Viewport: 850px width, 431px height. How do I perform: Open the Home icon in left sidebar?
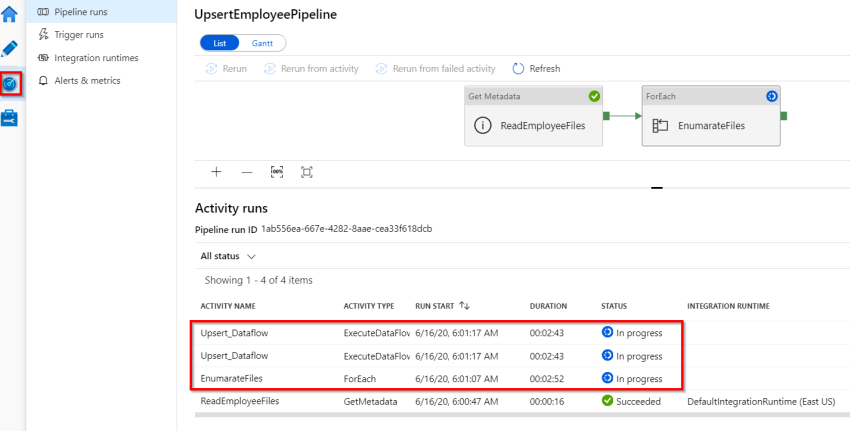10,14
